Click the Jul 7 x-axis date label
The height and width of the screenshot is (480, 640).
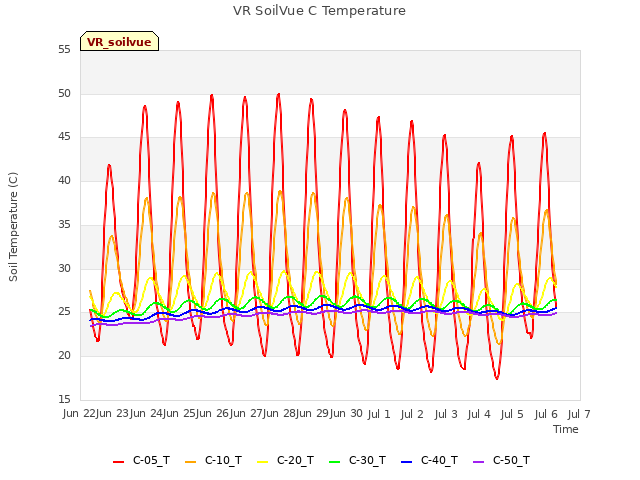tap(579, 414)
